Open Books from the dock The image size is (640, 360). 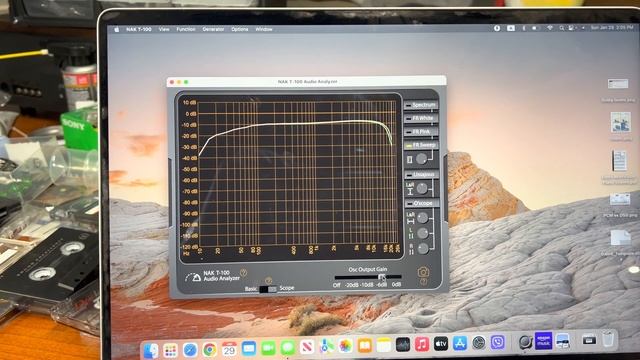coord(364,346)
